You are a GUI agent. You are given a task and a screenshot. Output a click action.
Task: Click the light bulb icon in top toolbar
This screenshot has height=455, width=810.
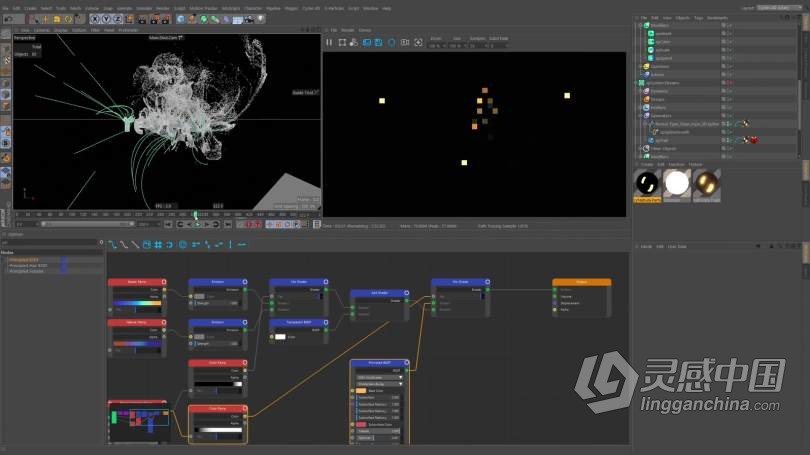click(x=260, y=19)
